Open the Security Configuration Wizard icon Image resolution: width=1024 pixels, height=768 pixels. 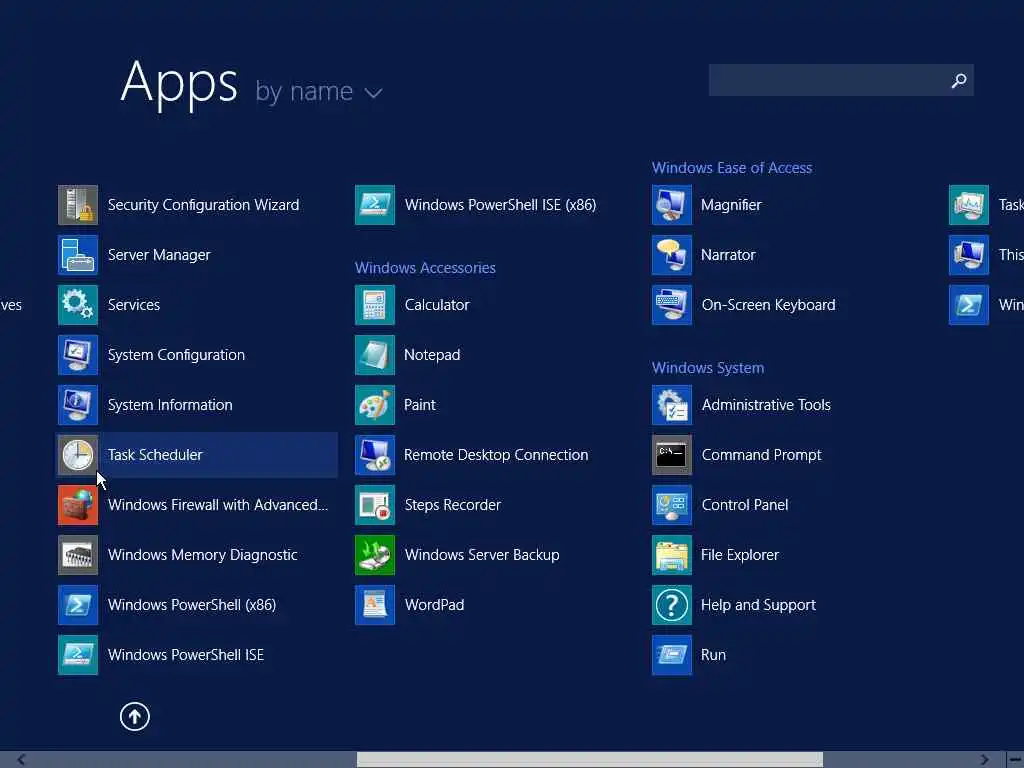pos(78,205)
